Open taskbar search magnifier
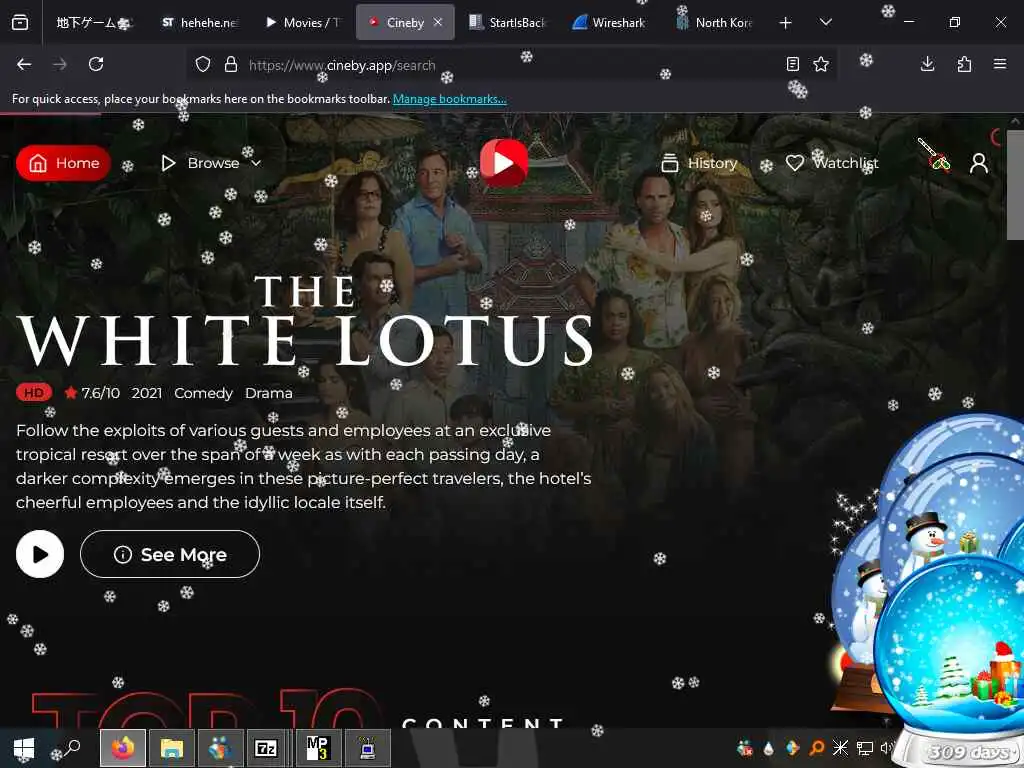The height and width of the screenshot is (768, 1024). click(x=72, y=747)
